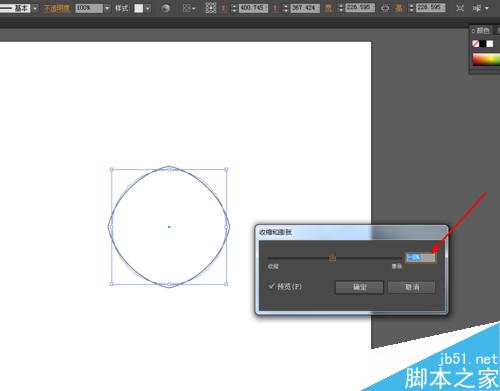
Task: Click the 确定 (OK) button in the dialog
Action: click(359, 287)
